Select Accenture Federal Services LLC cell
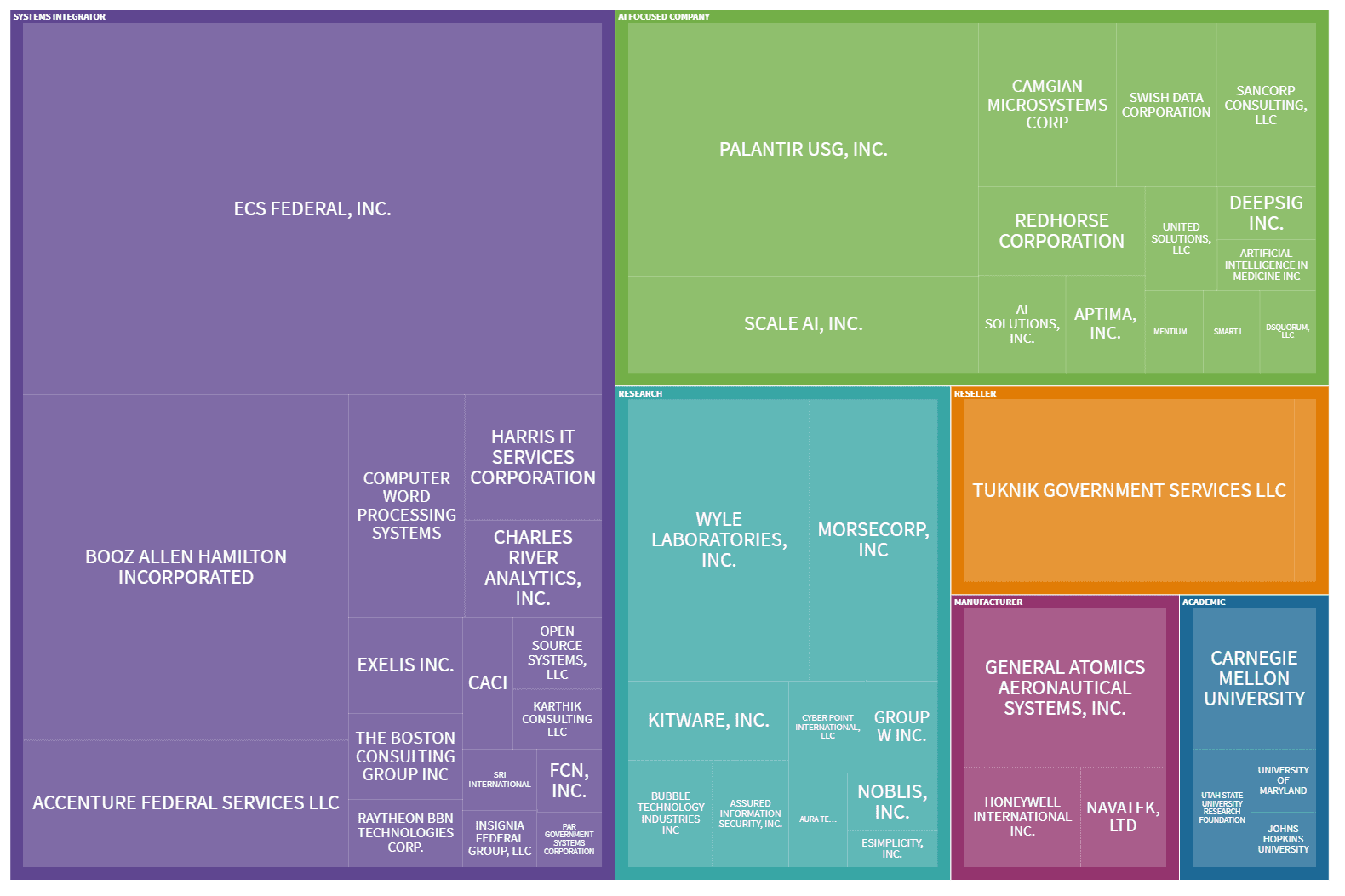Viewport: 1345px width, 896px height. click(x=186, y=803)
